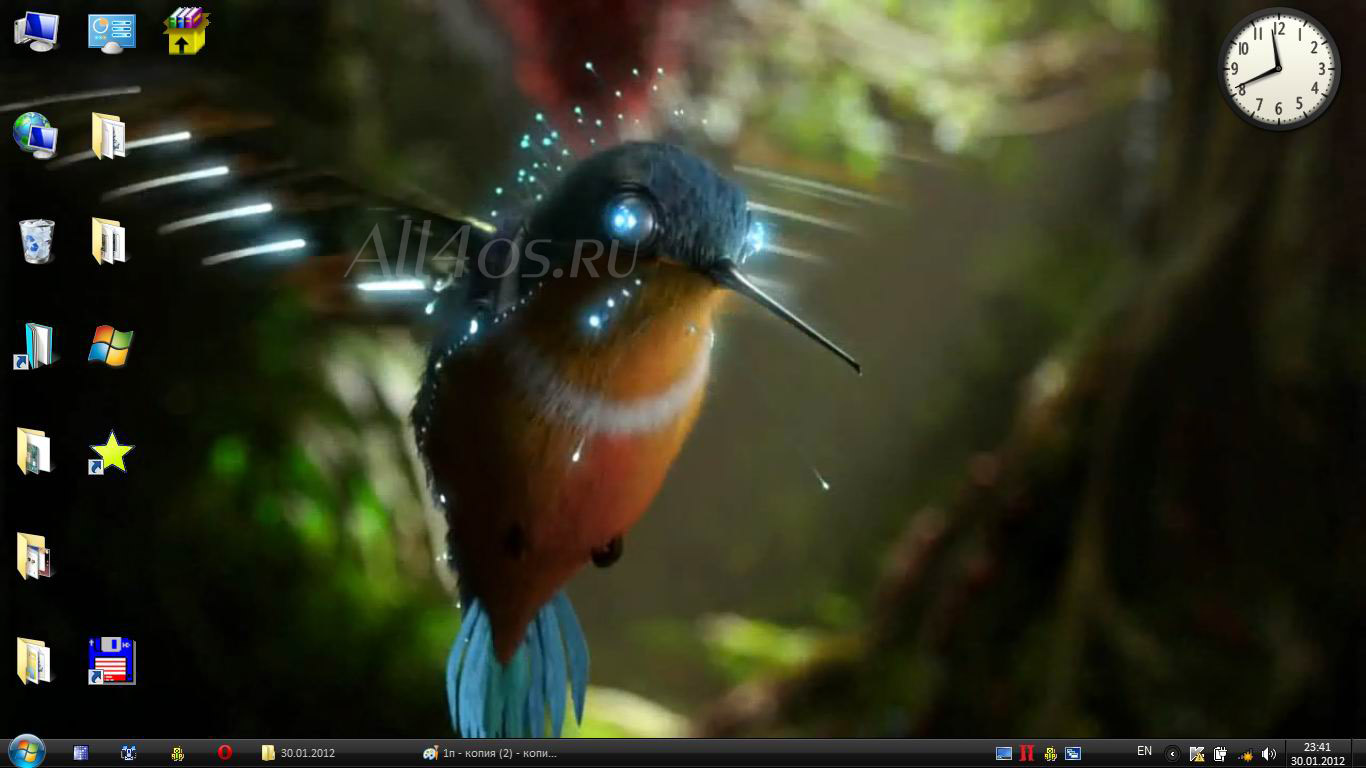Click the yellow taskbar icon beside Opera
Image resolution: width=1366 pixels, height=768 pixels.
177,753
